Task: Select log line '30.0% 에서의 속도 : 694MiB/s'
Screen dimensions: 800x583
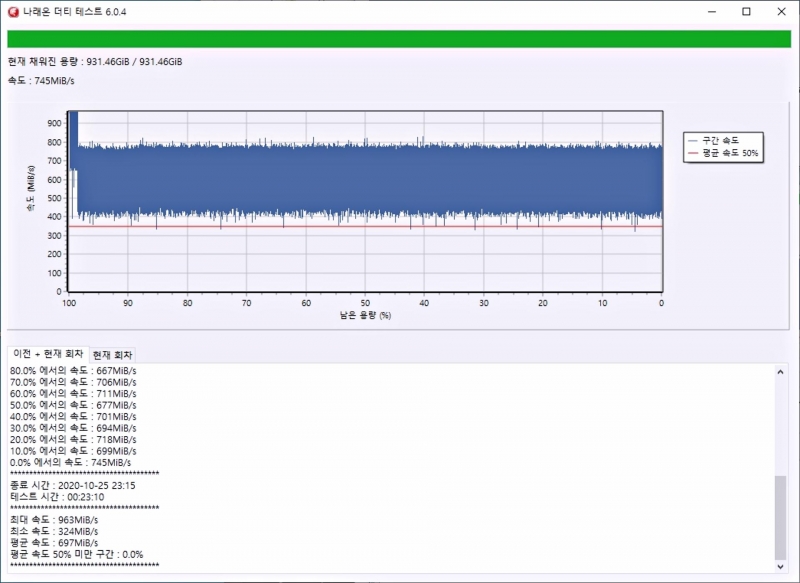Action: coord(73,428)
